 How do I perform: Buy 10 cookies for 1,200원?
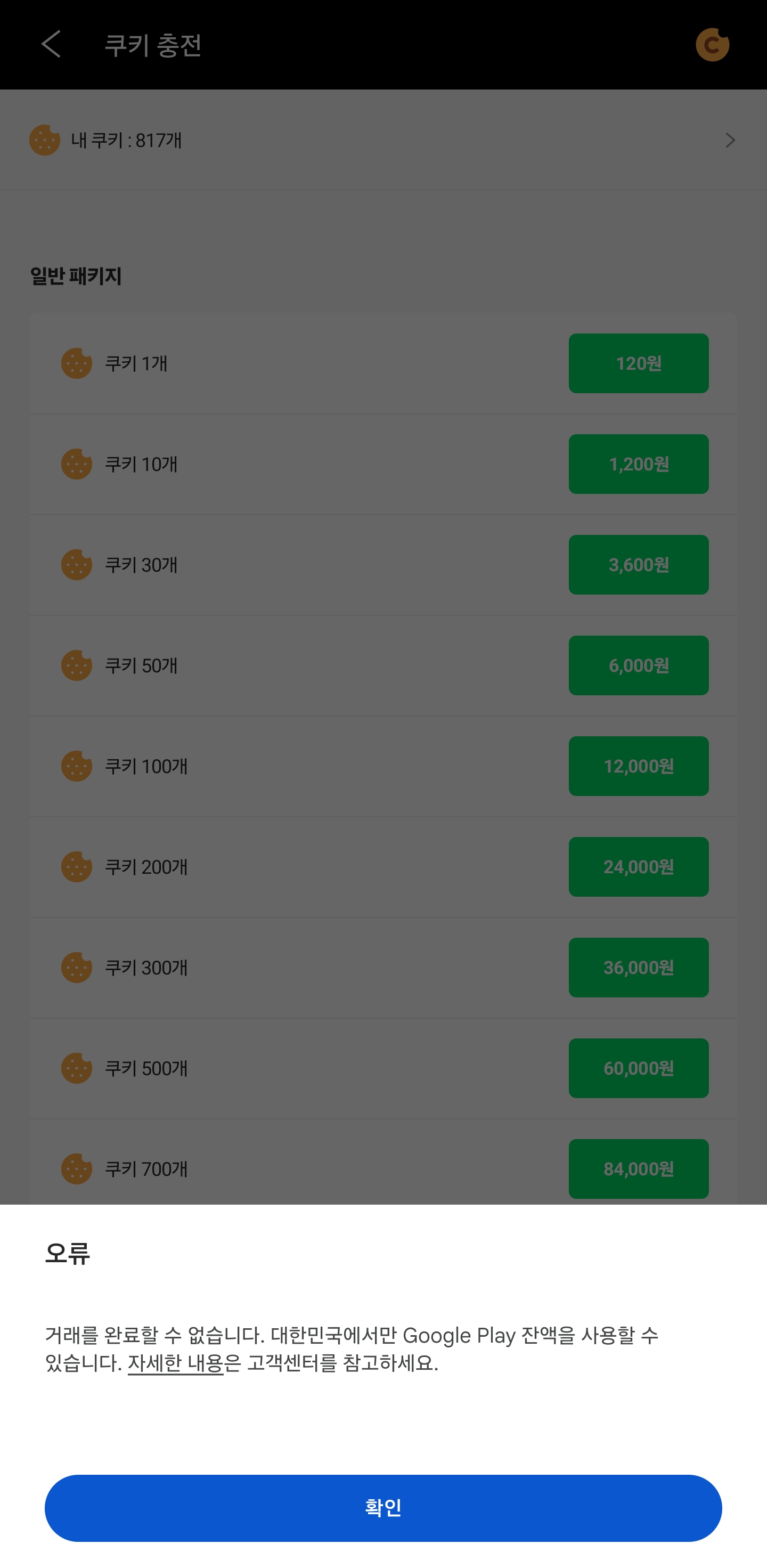638,464
